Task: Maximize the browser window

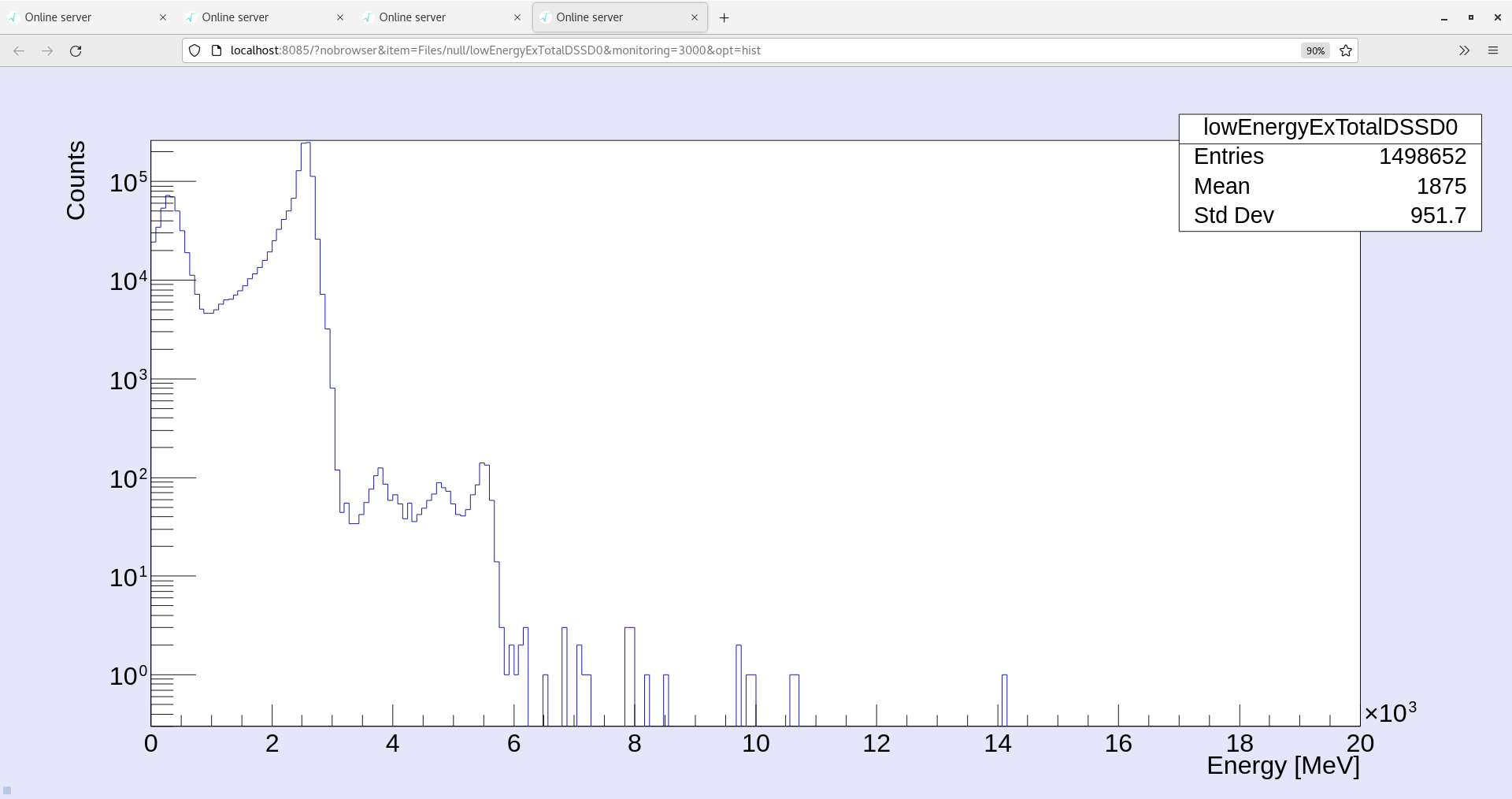Action: click(x=1470, y=17)
